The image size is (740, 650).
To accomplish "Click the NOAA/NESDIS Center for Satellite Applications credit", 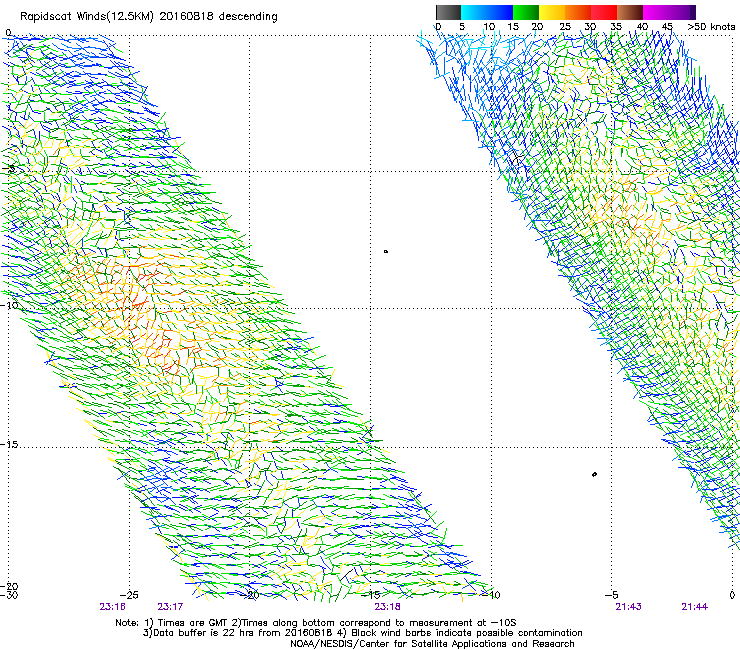I will (x=432, y=644).
